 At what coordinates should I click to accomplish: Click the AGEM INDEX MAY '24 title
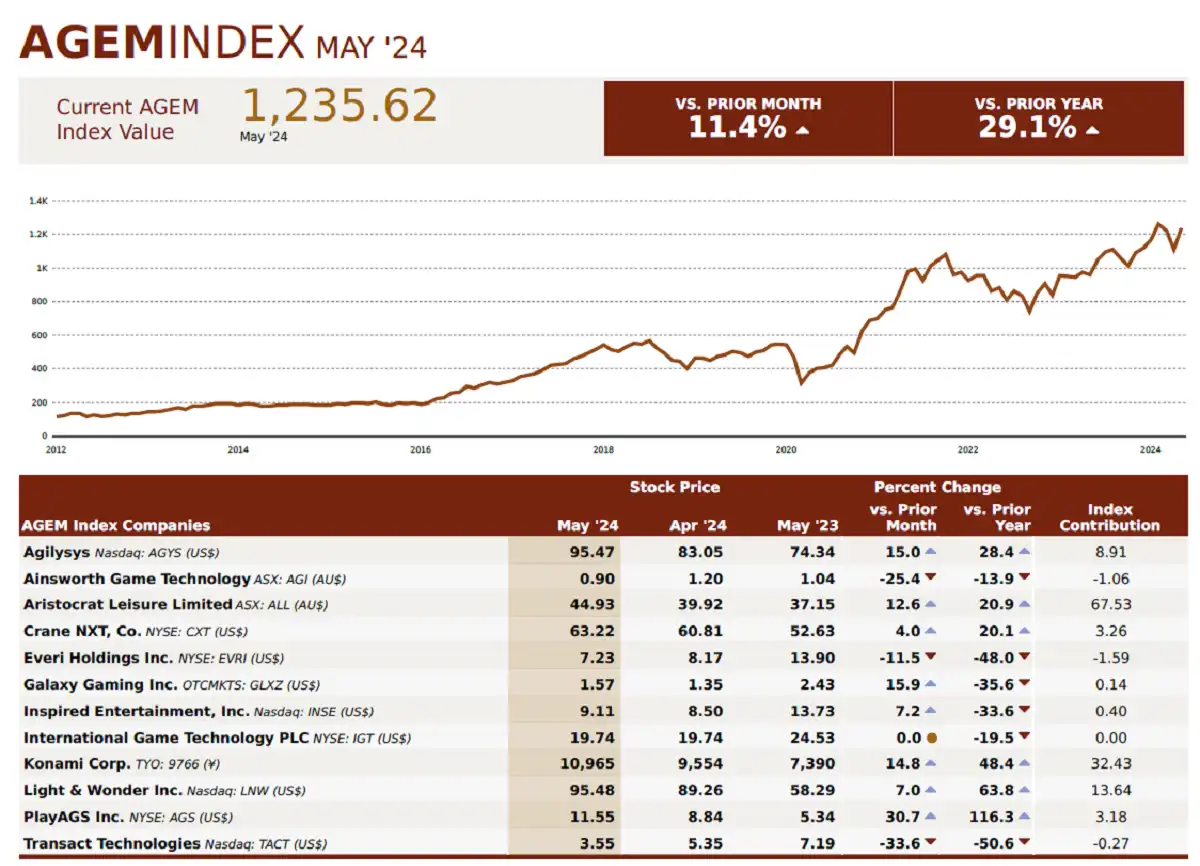(x=222, y=42)
